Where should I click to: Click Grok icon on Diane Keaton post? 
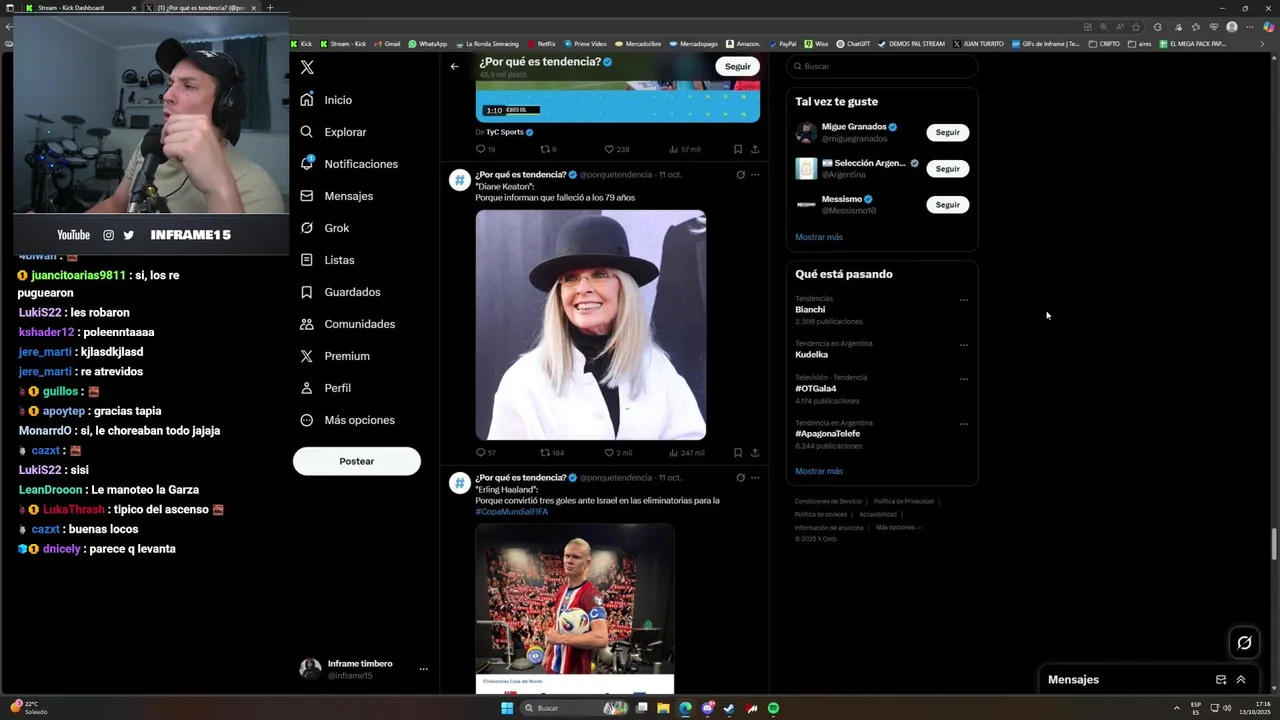coord(740,174)
